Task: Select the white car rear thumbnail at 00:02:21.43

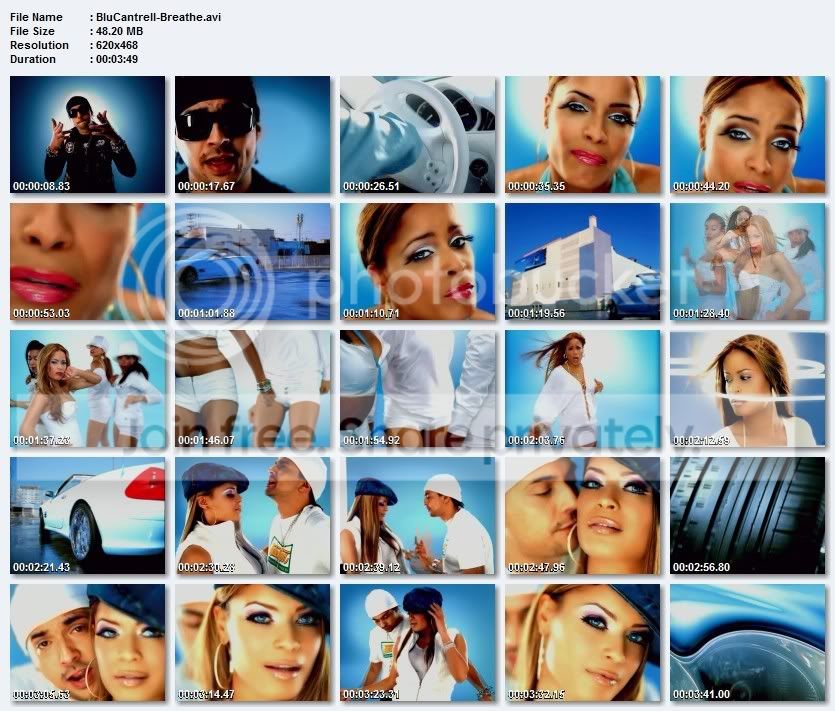Action: [87, 516]
